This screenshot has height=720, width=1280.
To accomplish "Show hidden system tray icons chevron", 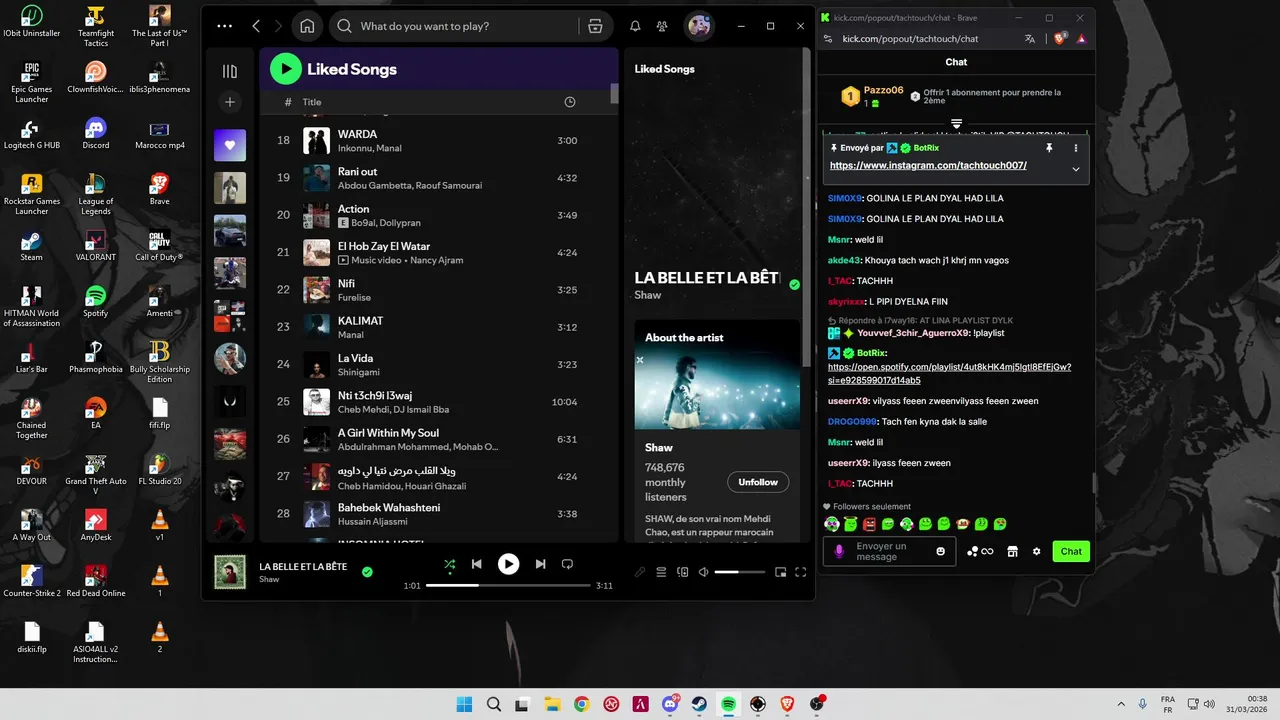I will pos(1120,704).
